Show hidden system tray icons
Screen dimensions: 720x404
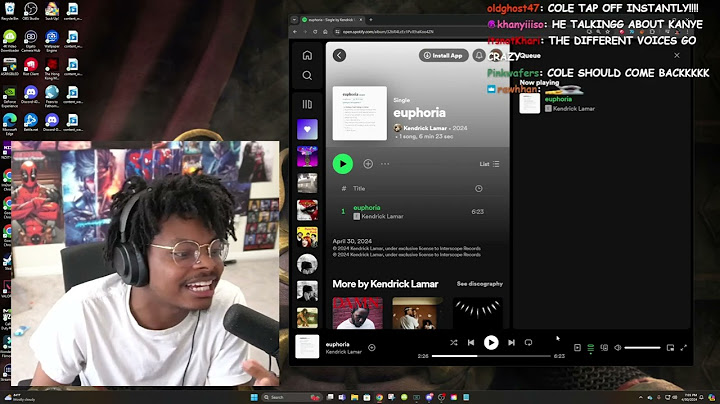[641, 397]
